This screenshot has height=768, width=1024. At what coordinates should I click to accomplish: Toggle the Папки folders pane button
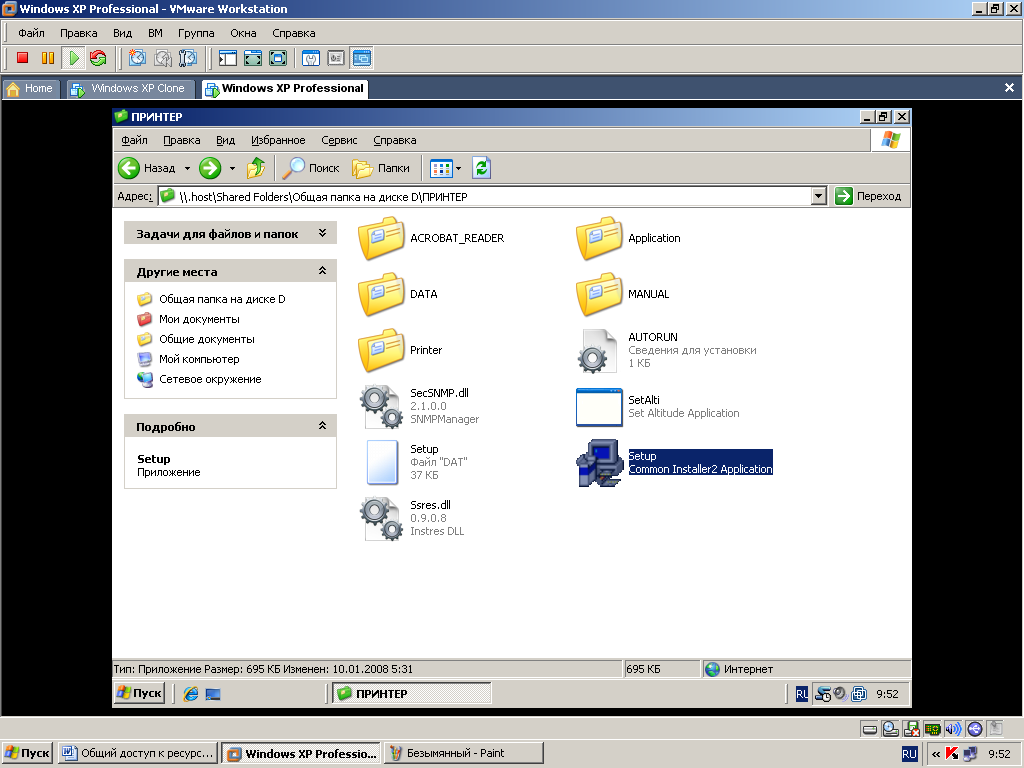381,168
